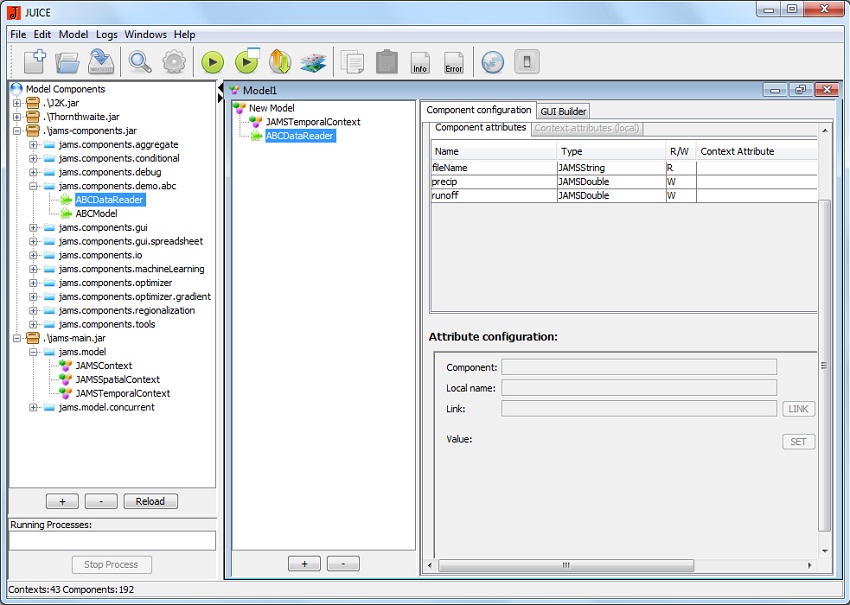Click the Save model toolbar icon
The image size is (850, 605).
tap(100, 62)
